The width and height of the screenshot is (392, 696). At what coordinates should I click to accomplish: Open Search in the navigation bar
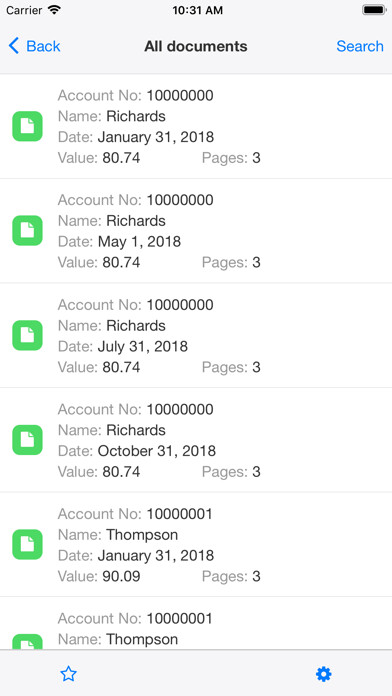(x=360, y=46)
